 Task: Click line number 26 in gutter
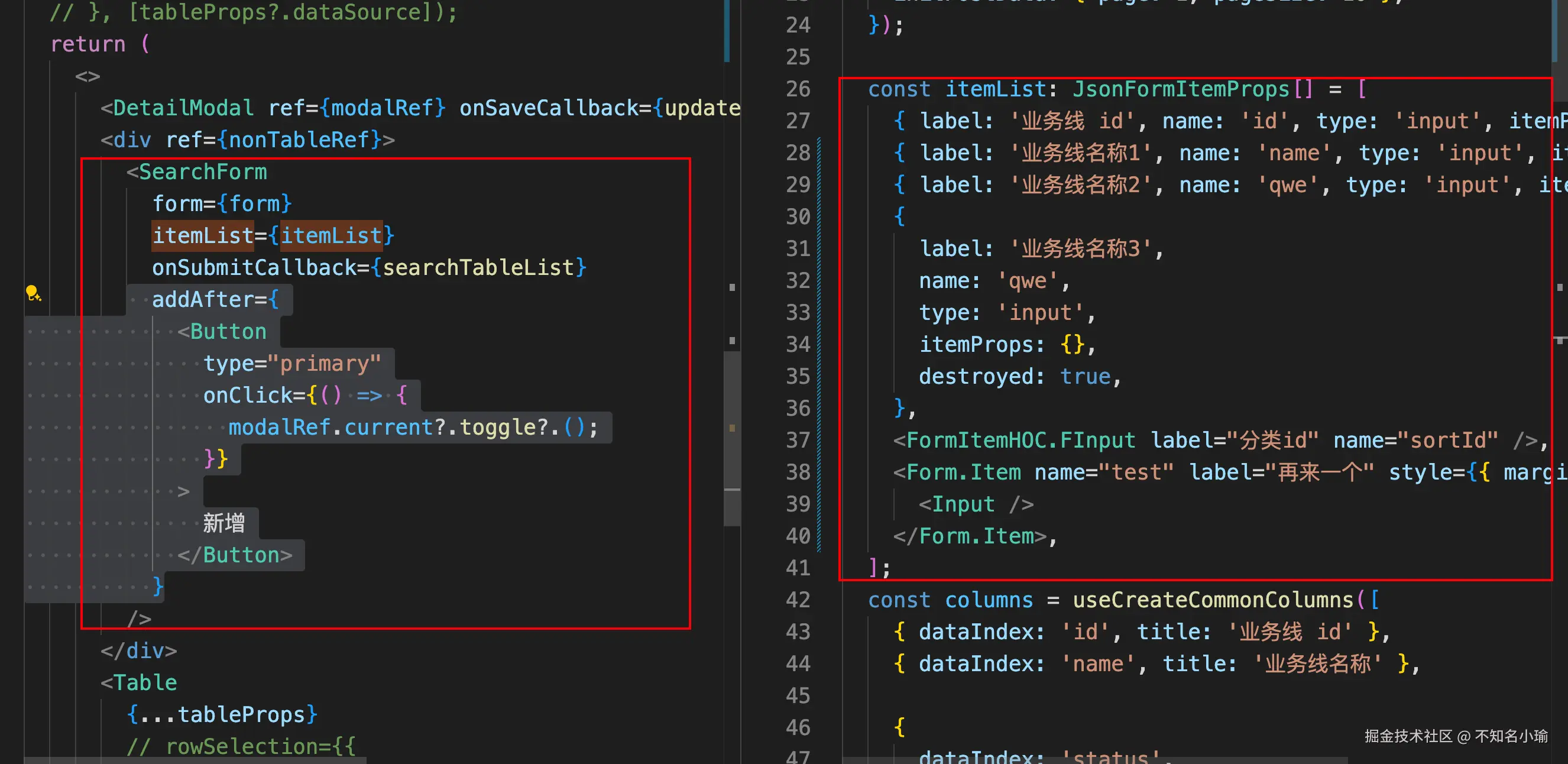[798, 89]
